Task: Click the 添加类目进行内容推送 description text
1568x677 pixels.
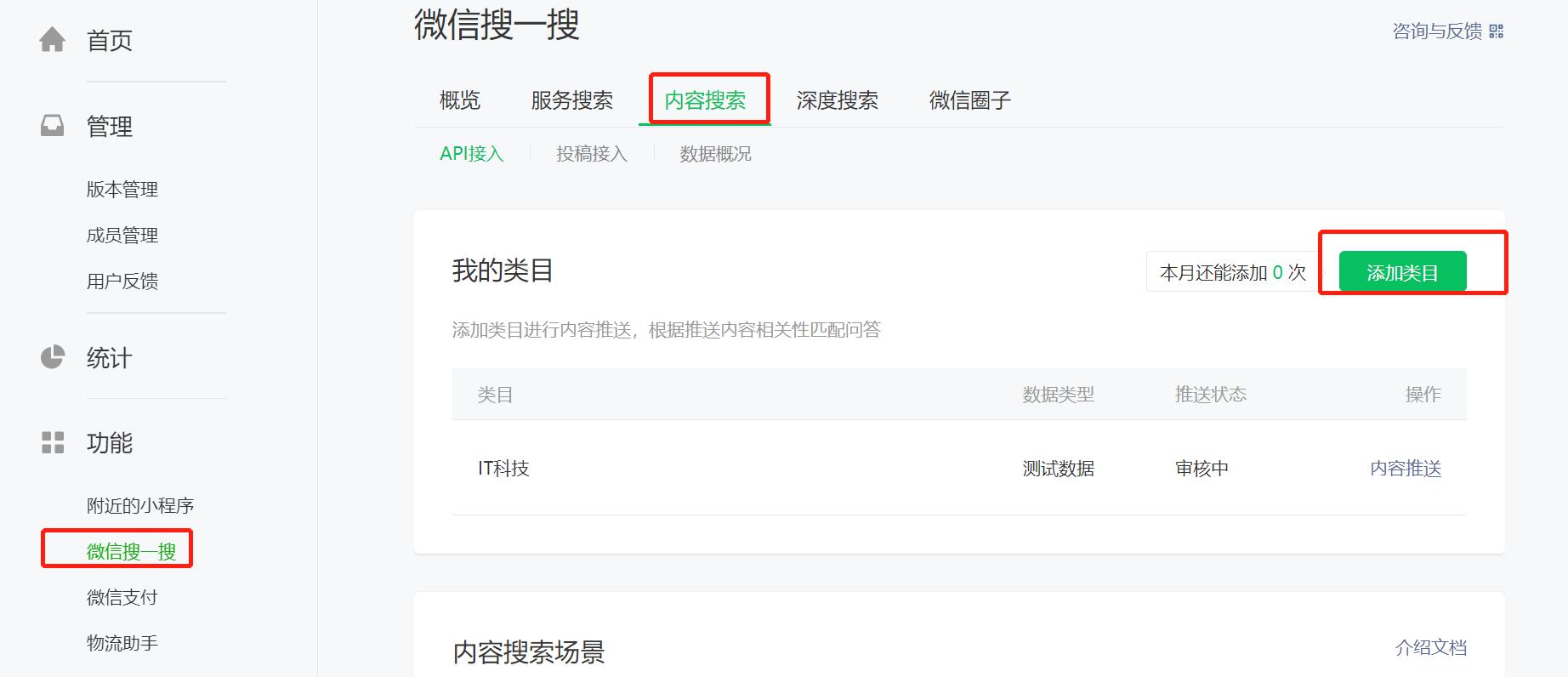Action: pos(666,330)
